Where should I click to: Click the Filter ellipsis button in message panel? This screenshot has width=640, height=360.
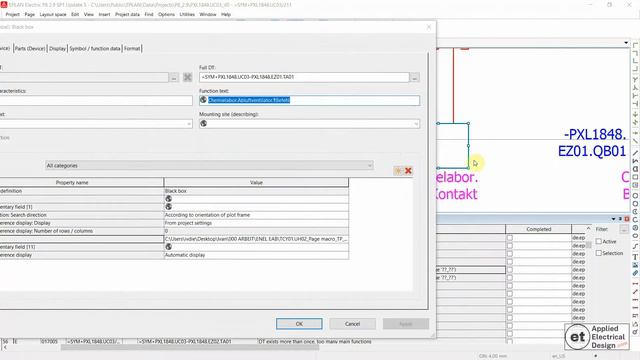(x=623, y=229)
